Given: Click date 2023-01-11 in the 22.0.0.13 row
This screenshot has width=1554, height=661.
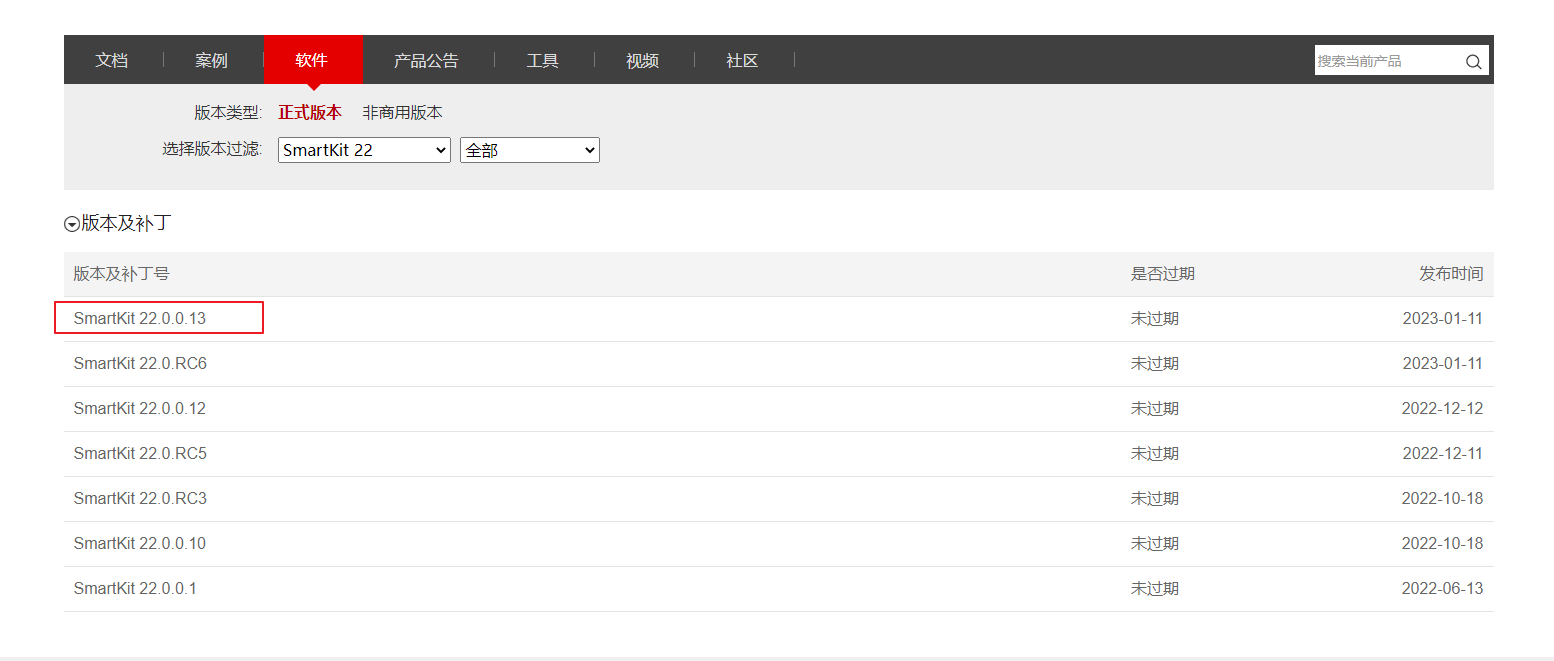Looking at the screenshot, I should [1443, 319].
